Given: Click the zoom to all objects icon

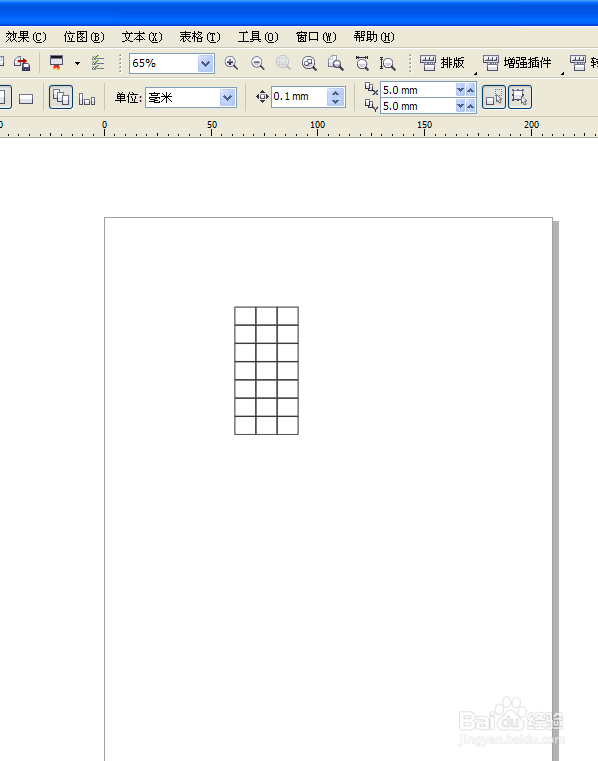Looking at the screenshot, I should [309, 63].
